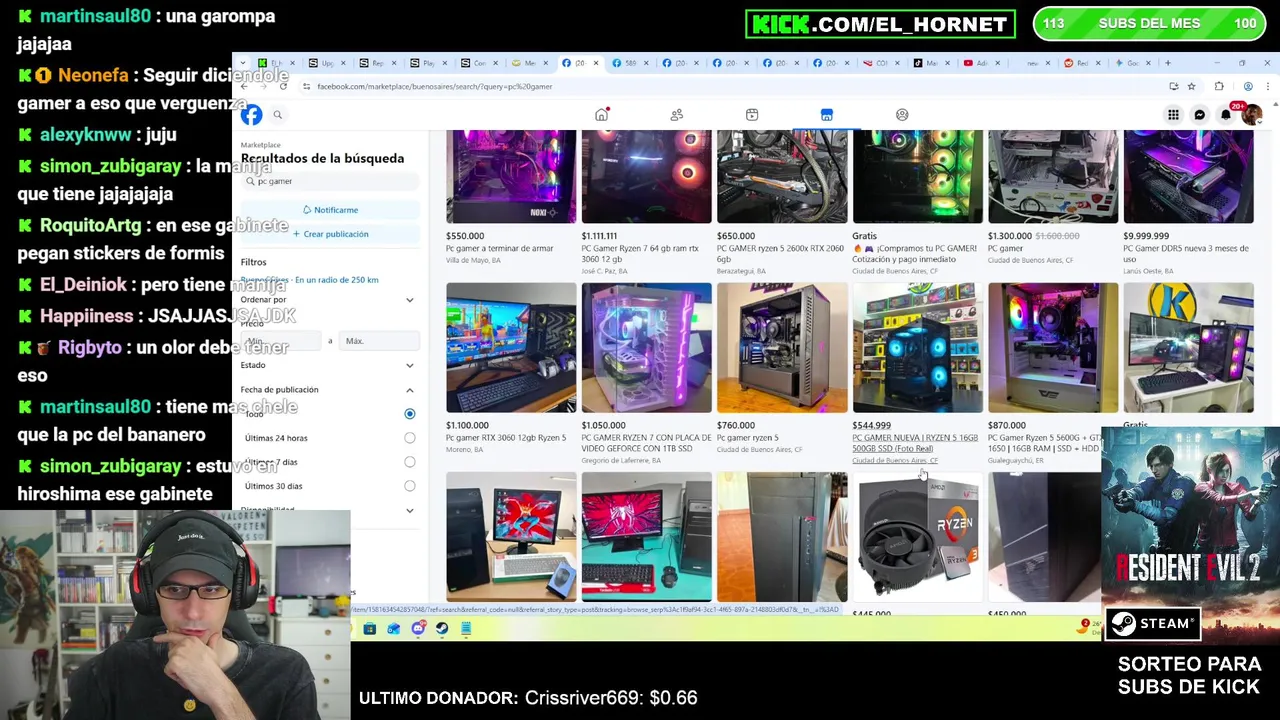Open Discord icon on taskbar
The image size is (1280, 720).
point(418,629)
